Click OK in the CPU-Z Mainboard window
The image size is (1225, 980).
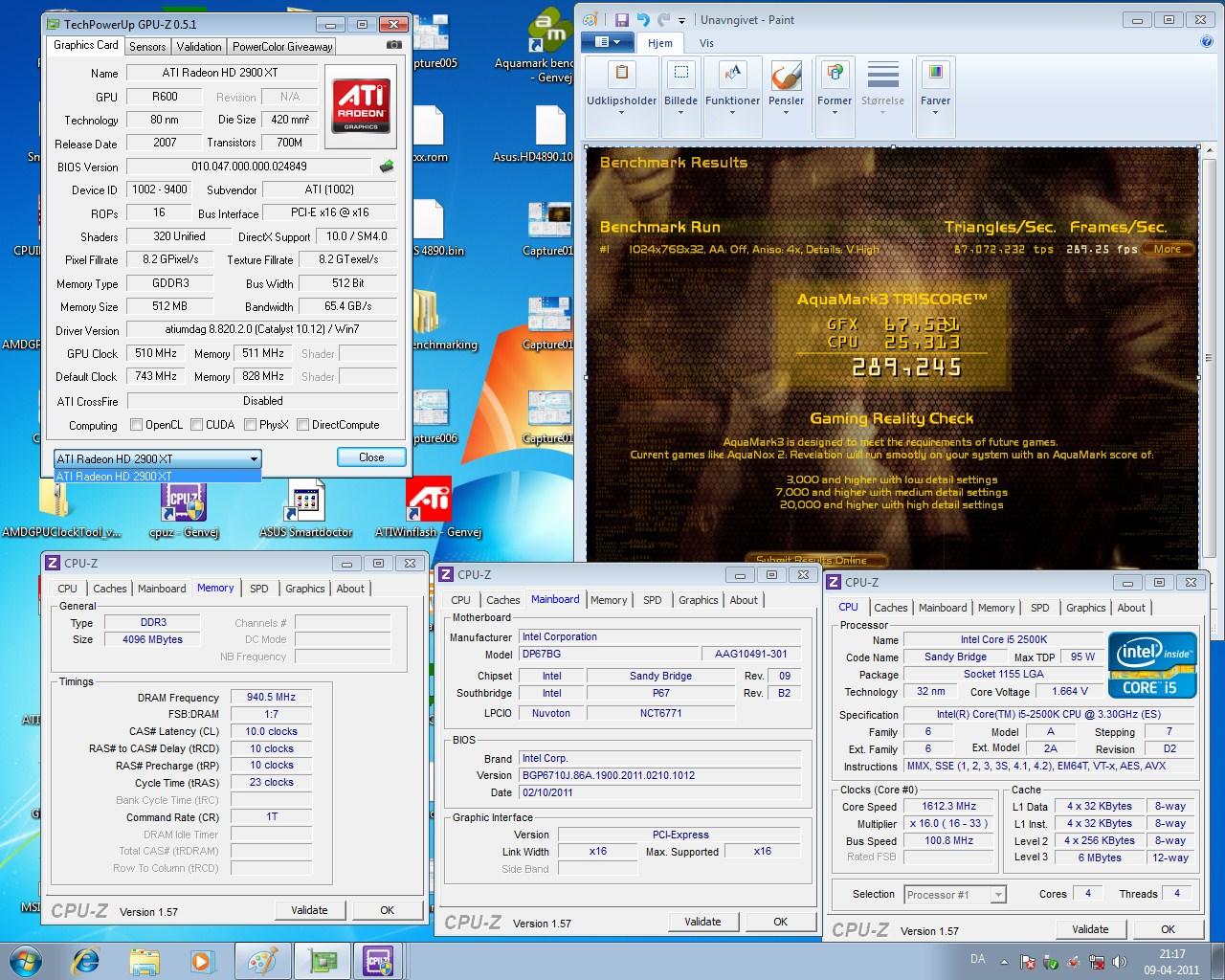780,922
